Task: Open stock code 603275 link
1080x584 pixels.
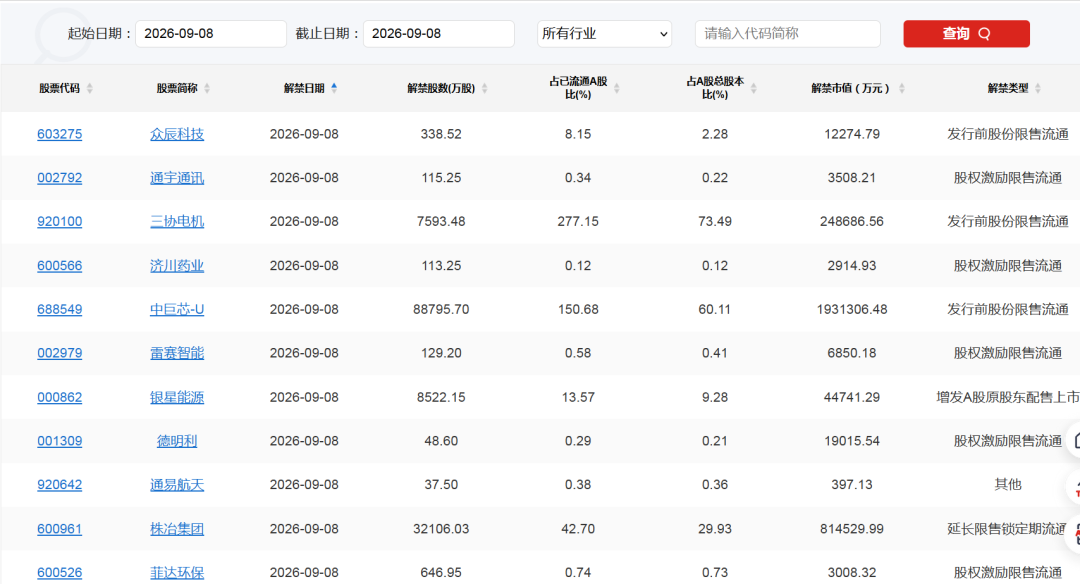Action: click(59, 134)
